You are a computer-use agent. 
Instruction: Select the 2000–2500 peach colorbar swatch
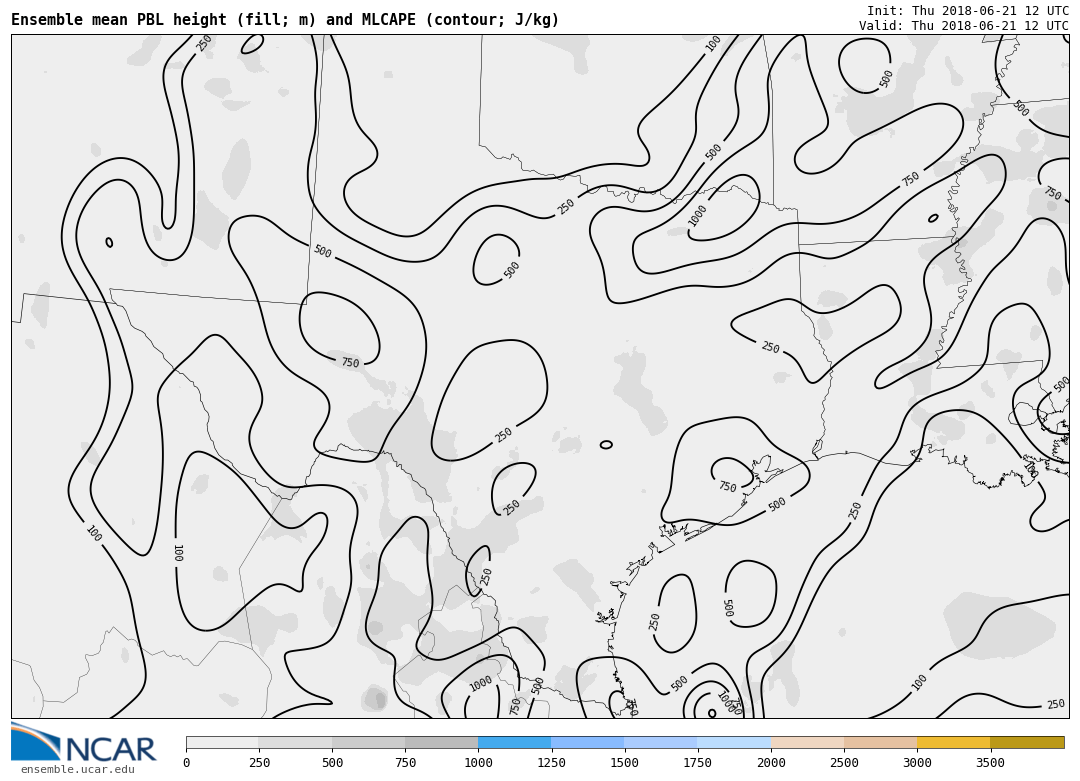coord(807,742)
